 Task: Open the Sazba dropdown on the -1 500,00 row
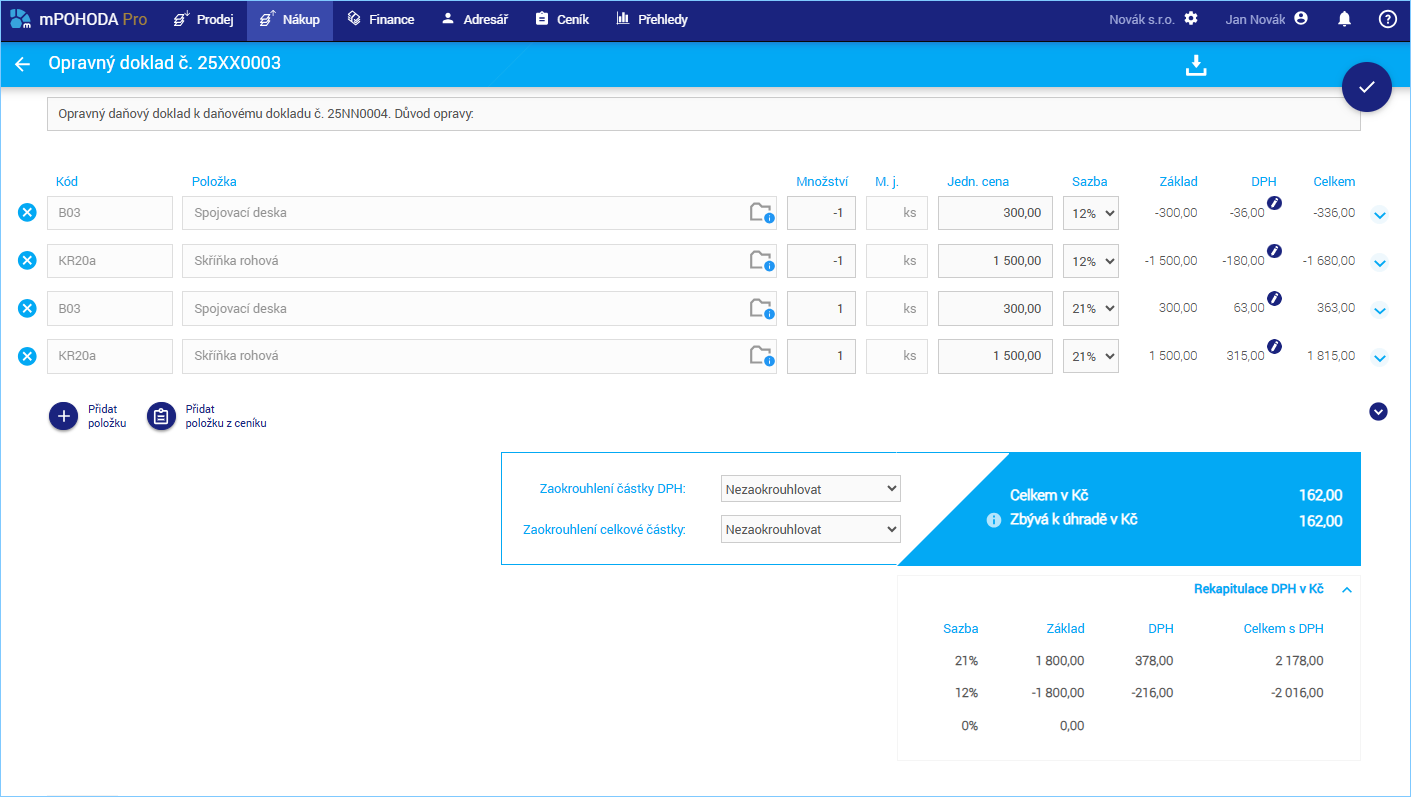click(1091, 261)
